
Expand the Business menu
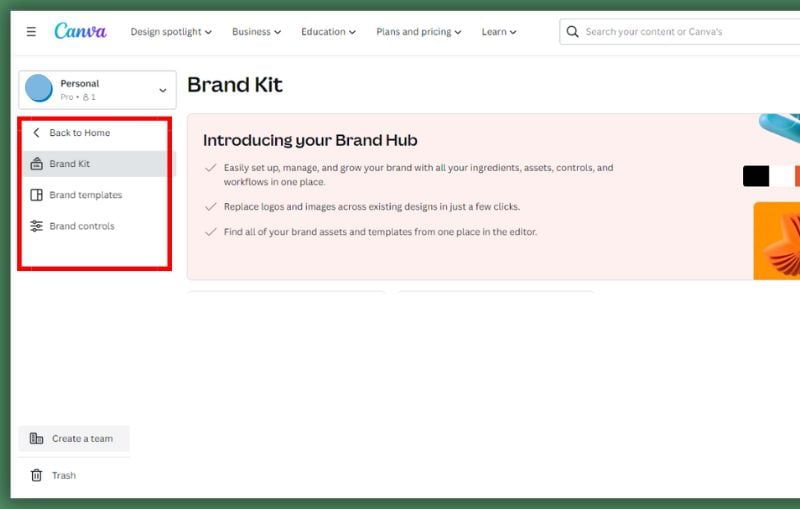coord(256,32)
